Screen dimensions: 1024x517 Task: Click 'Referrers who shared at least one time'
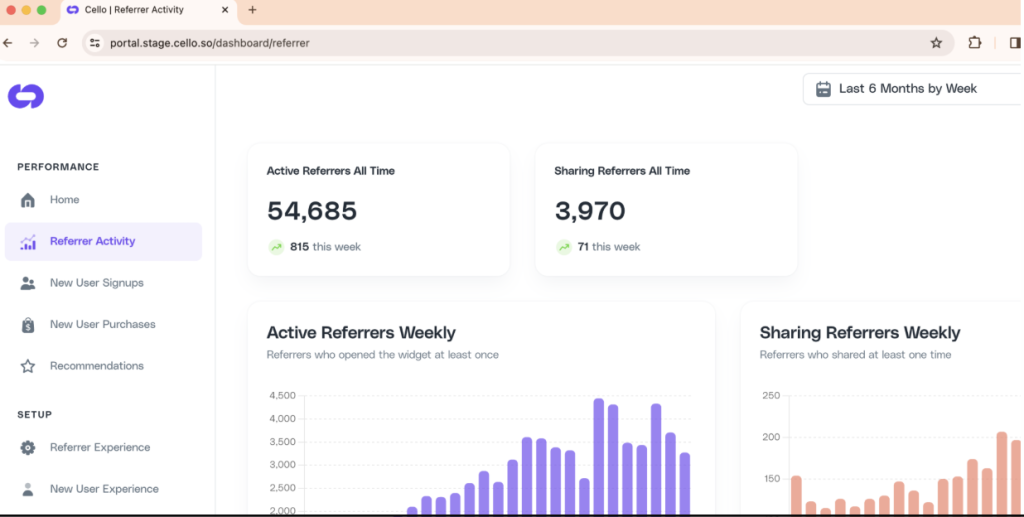point(856,355)
